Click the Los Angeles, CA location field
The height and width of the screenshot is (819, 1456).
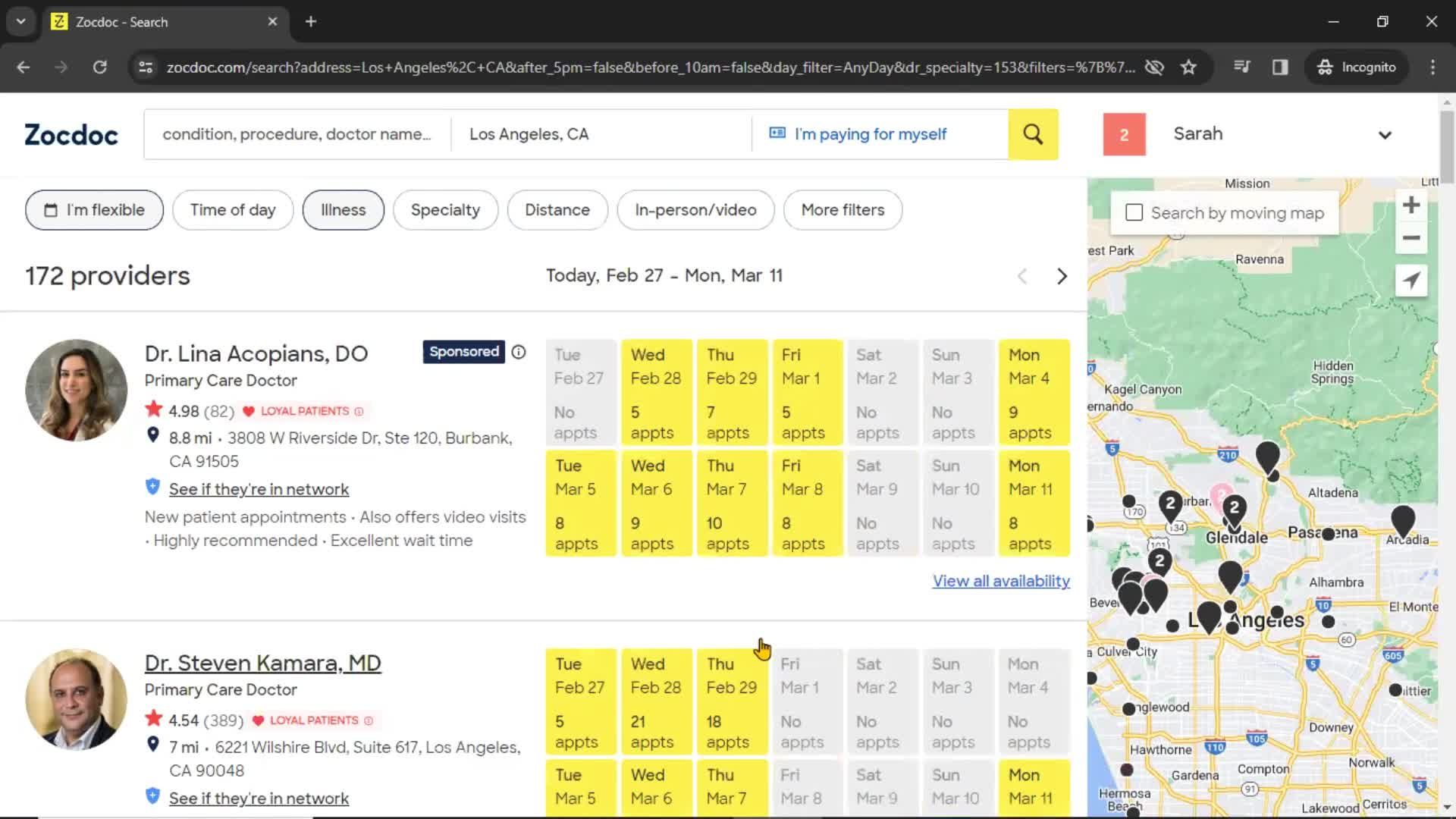point(601,134)
